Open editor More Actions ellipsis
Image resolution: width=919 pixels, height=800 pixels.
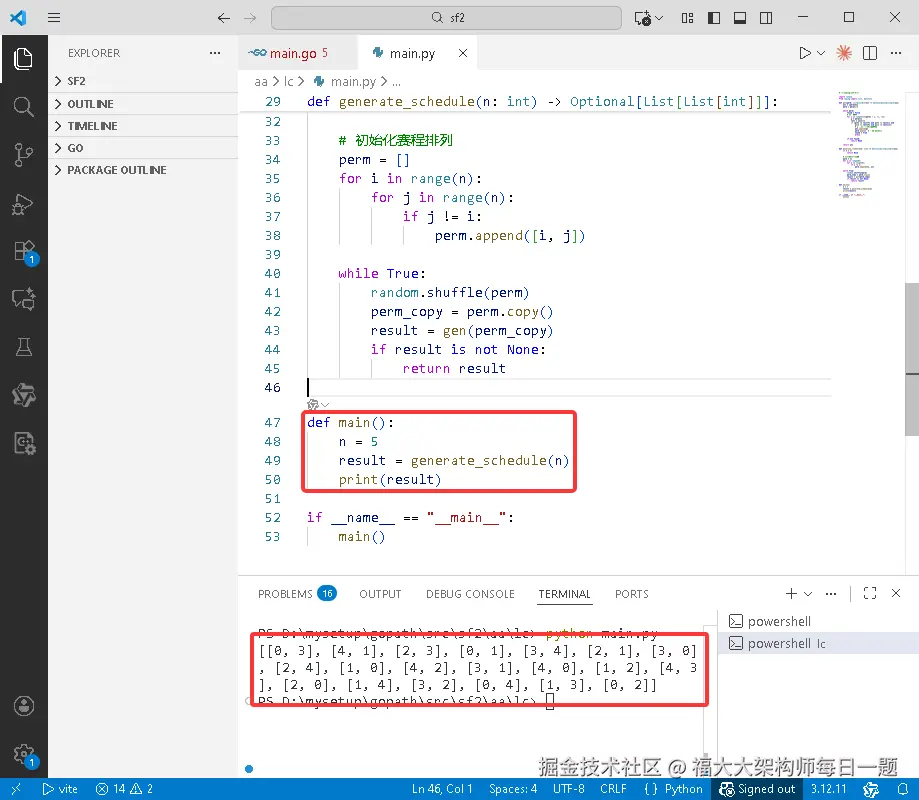coord(896,53)
